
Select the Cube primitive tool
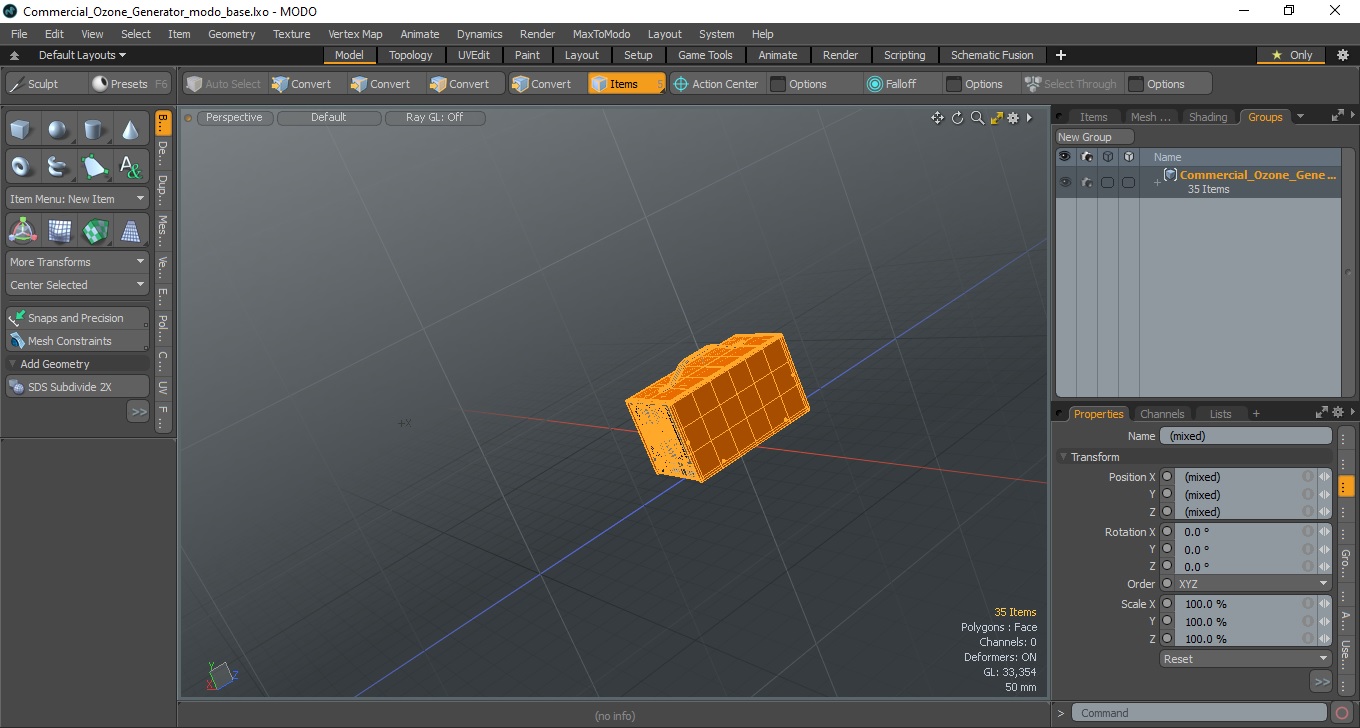pos(22,130)
